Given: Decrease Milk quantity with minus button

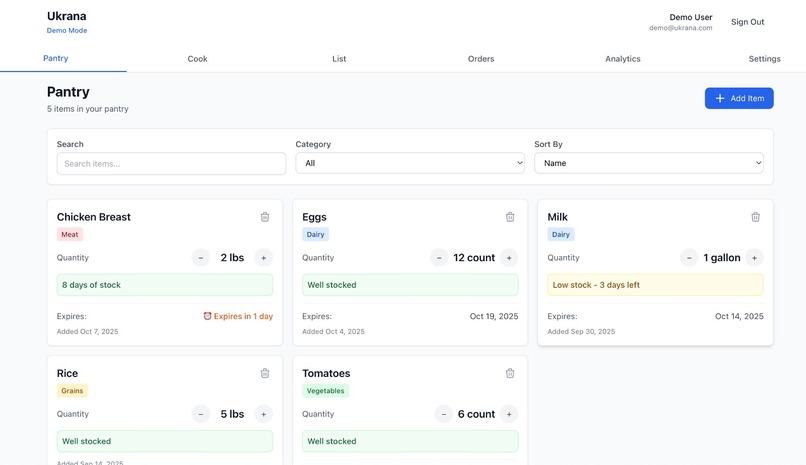Looking at the screenshot, I should point(689,258).
